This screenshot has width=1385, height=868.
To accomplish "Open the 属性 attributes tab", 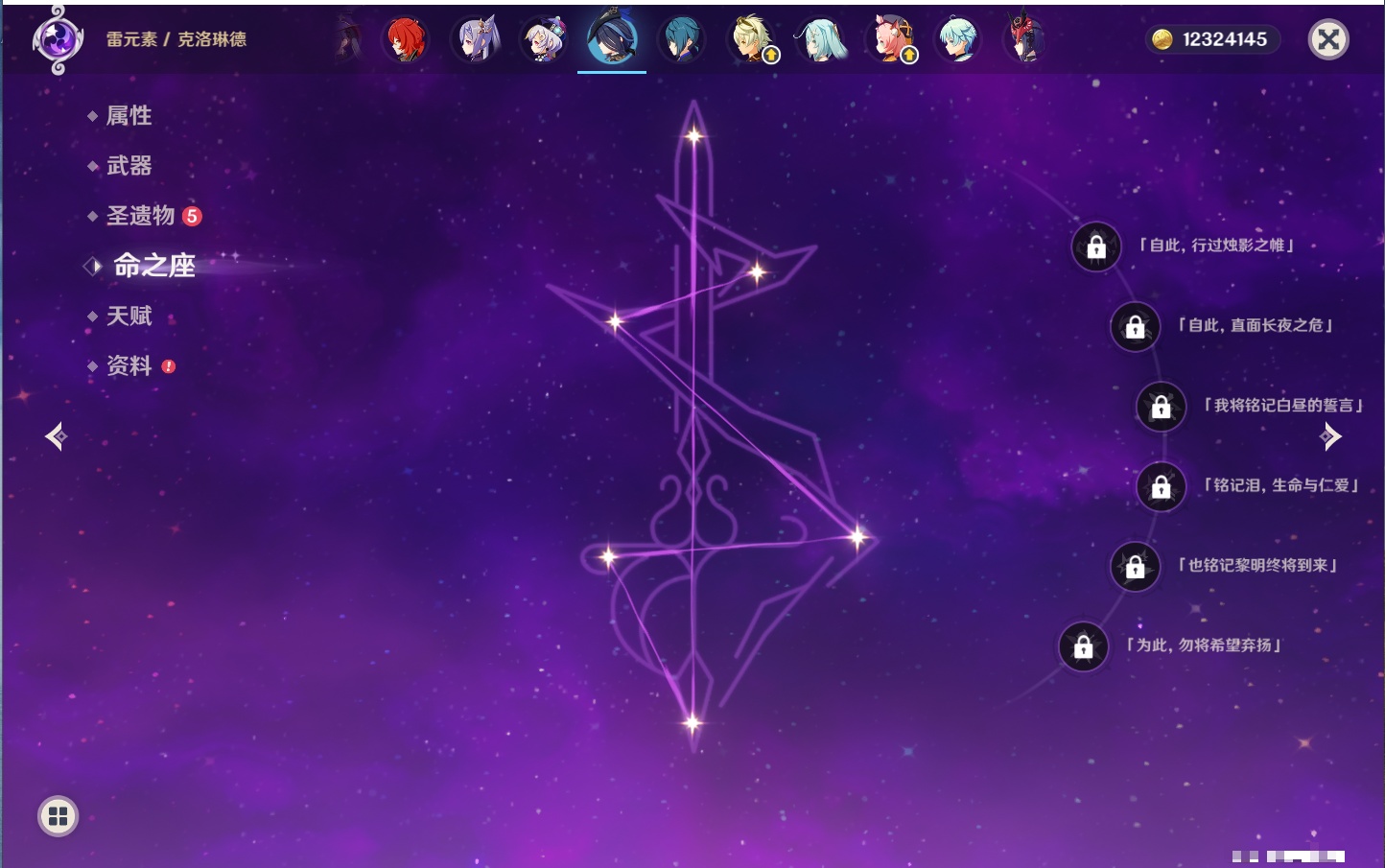I will coord(129,116).
